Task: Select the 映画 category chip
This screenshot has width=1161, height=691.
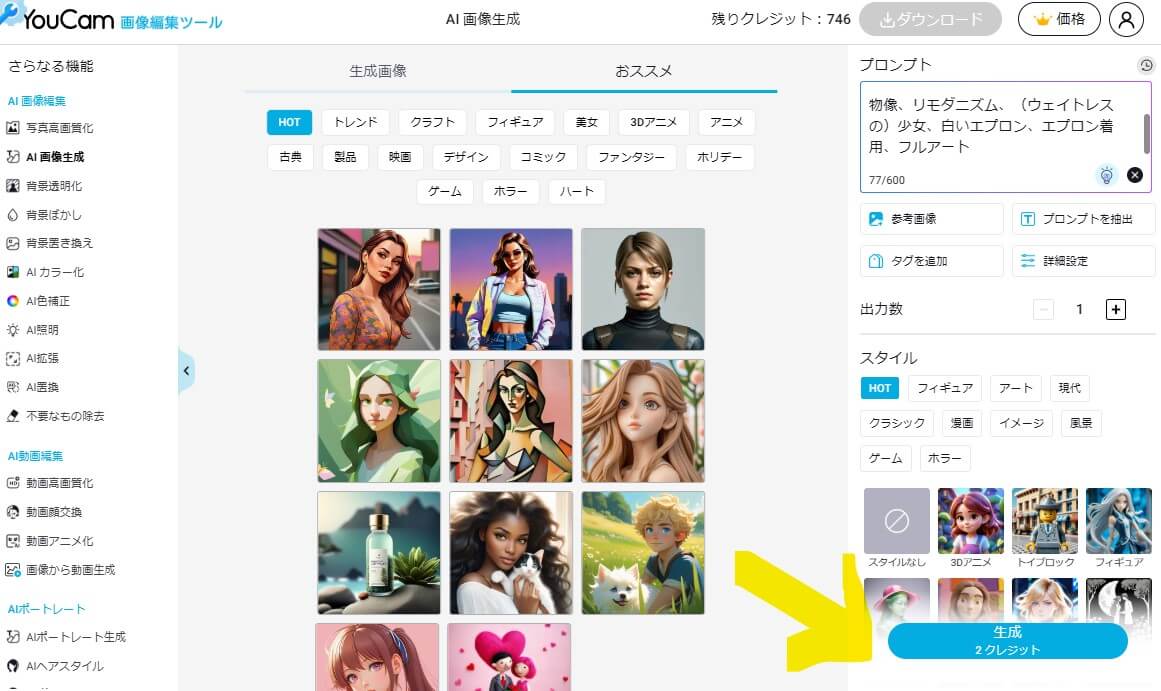Action: coord(400,157)
